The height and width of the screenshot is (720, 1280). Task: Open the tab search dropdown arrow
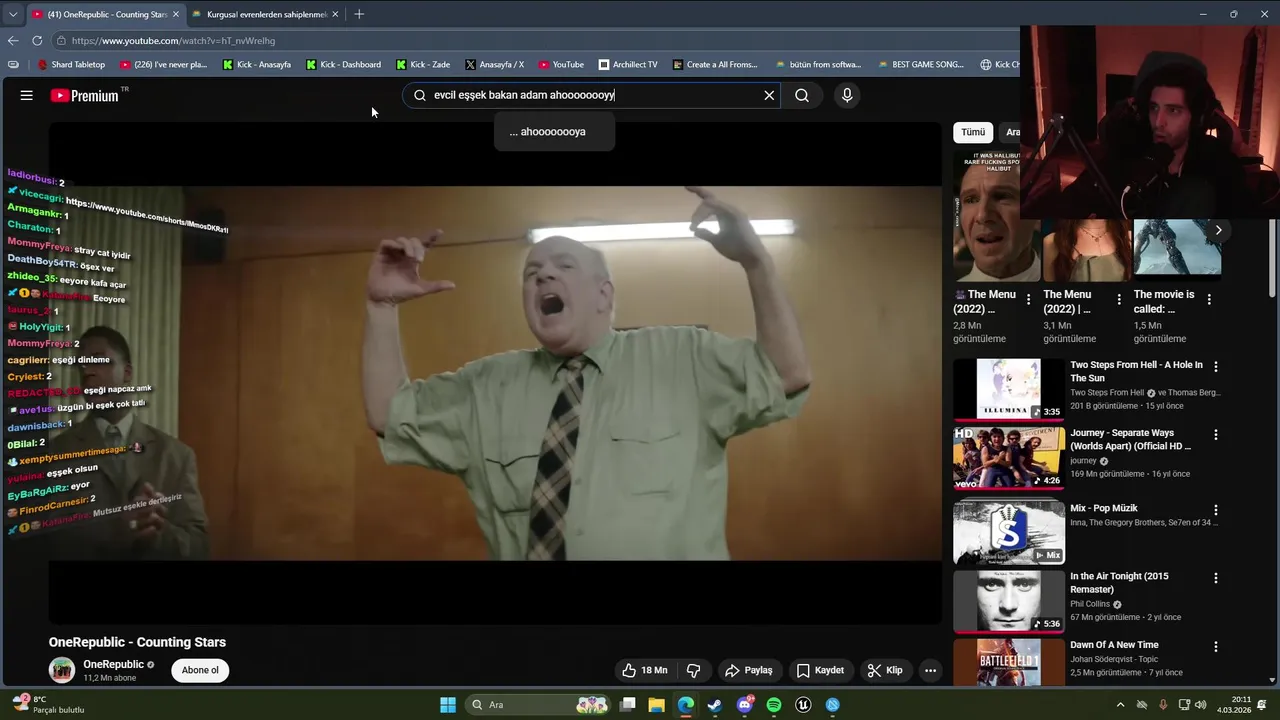12,14
